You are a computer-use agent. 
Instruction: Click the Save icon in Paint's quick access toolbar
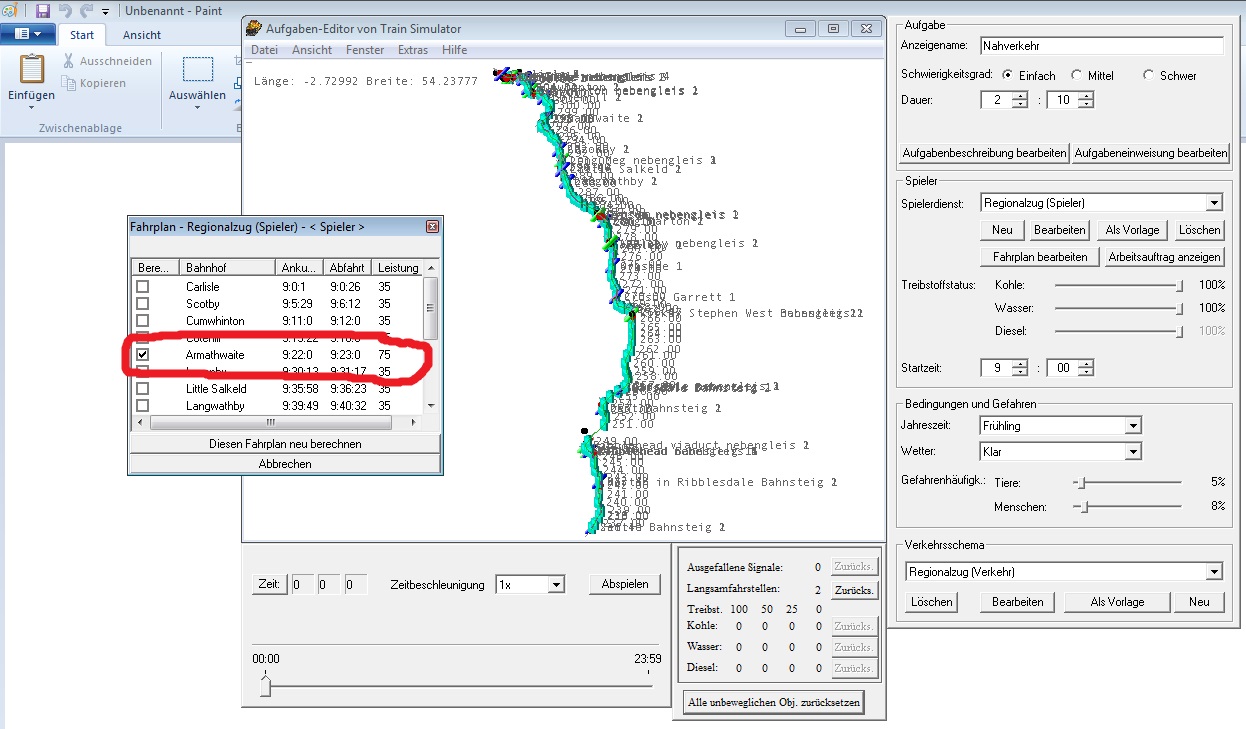pos(43,11)
